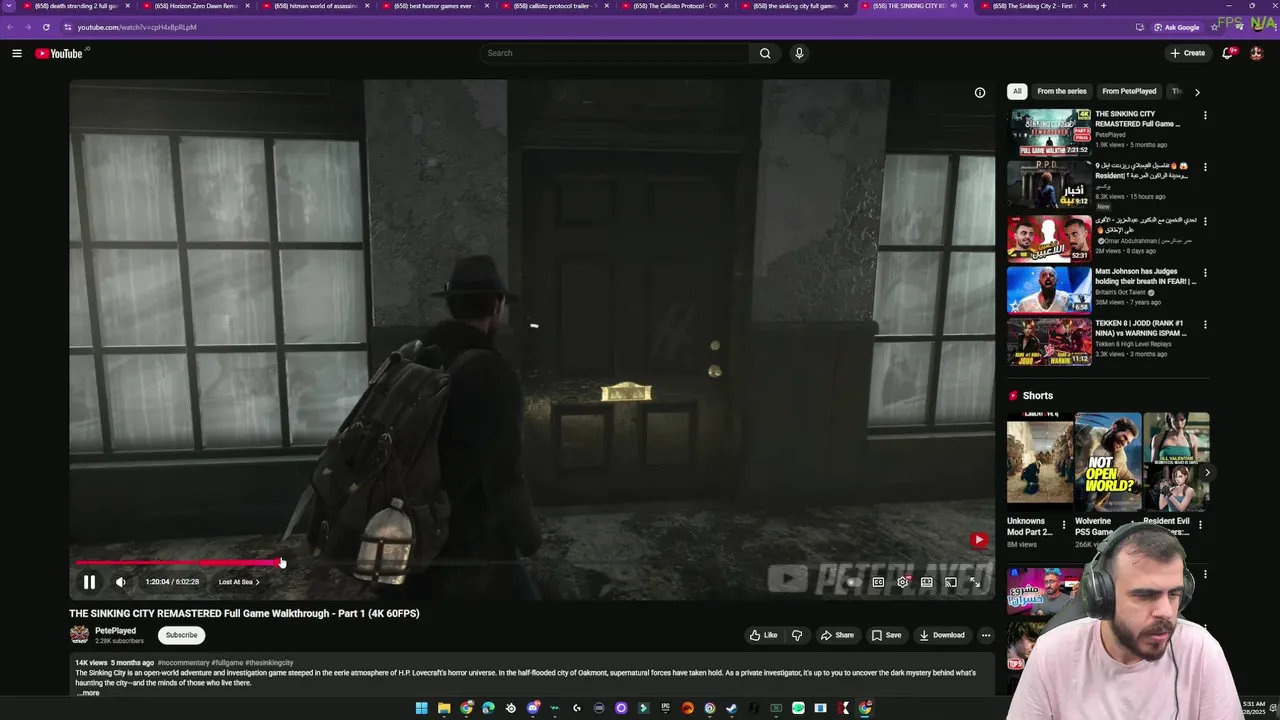Like this video
The height and width of the screenshot is (720, 1280).
tap(763, 635)
